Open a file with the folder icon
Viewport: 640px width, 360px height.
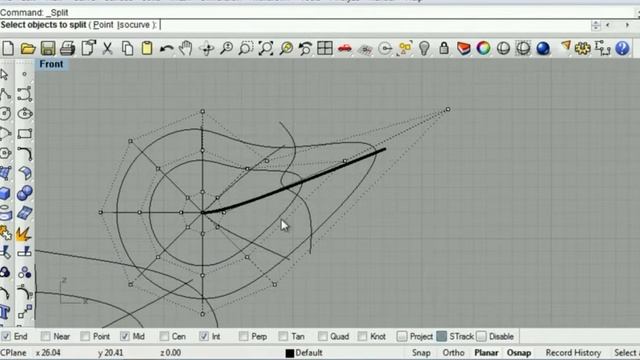click(x=28, y=49)
